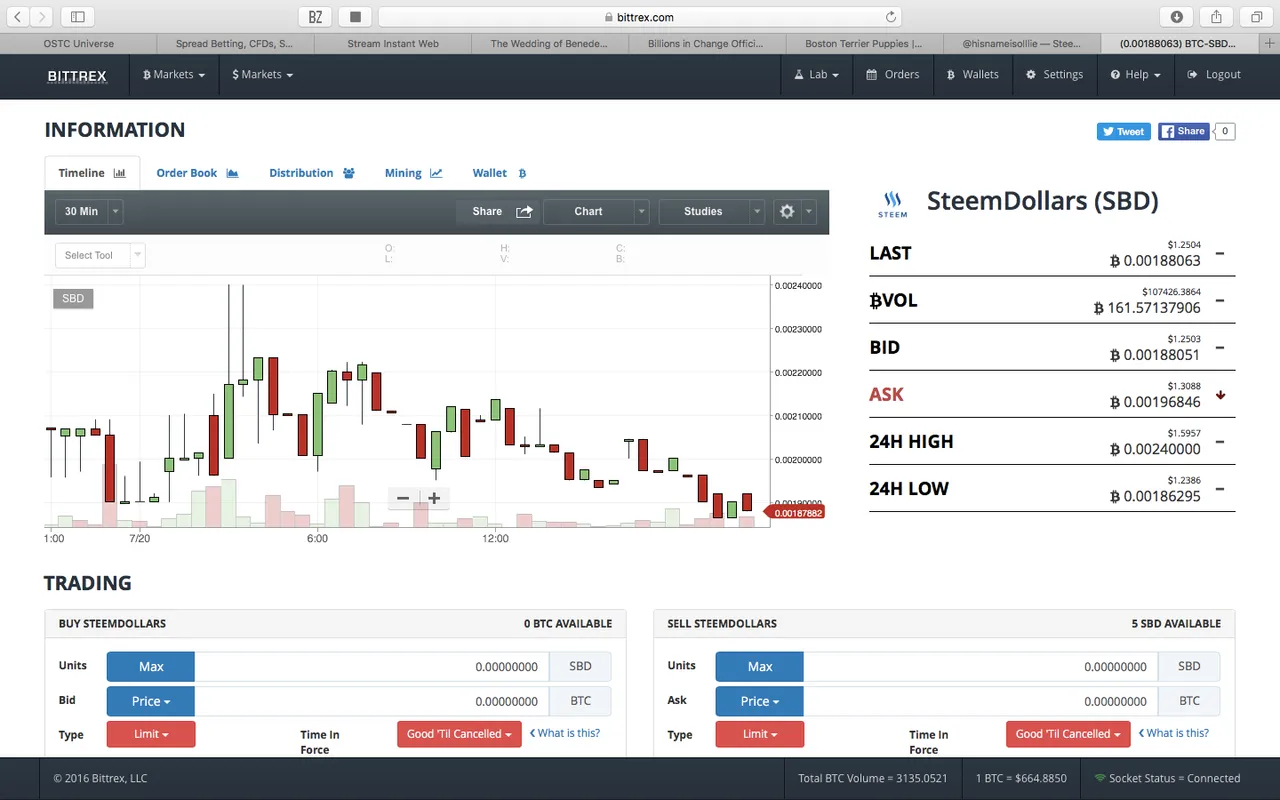
Task: Open Wallets in the top navigation
Action: [973, 75]
